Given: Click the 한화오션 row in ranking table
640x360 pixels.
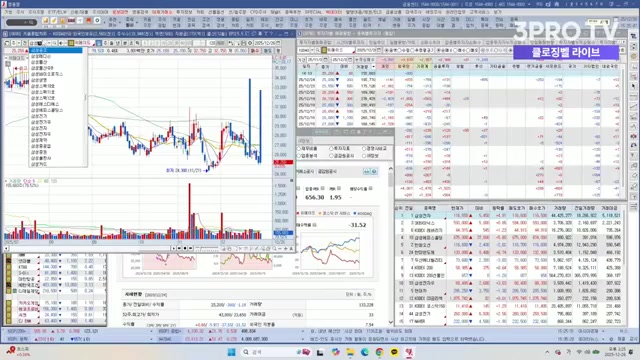Looking at the screenshot, I should [509, 245].
